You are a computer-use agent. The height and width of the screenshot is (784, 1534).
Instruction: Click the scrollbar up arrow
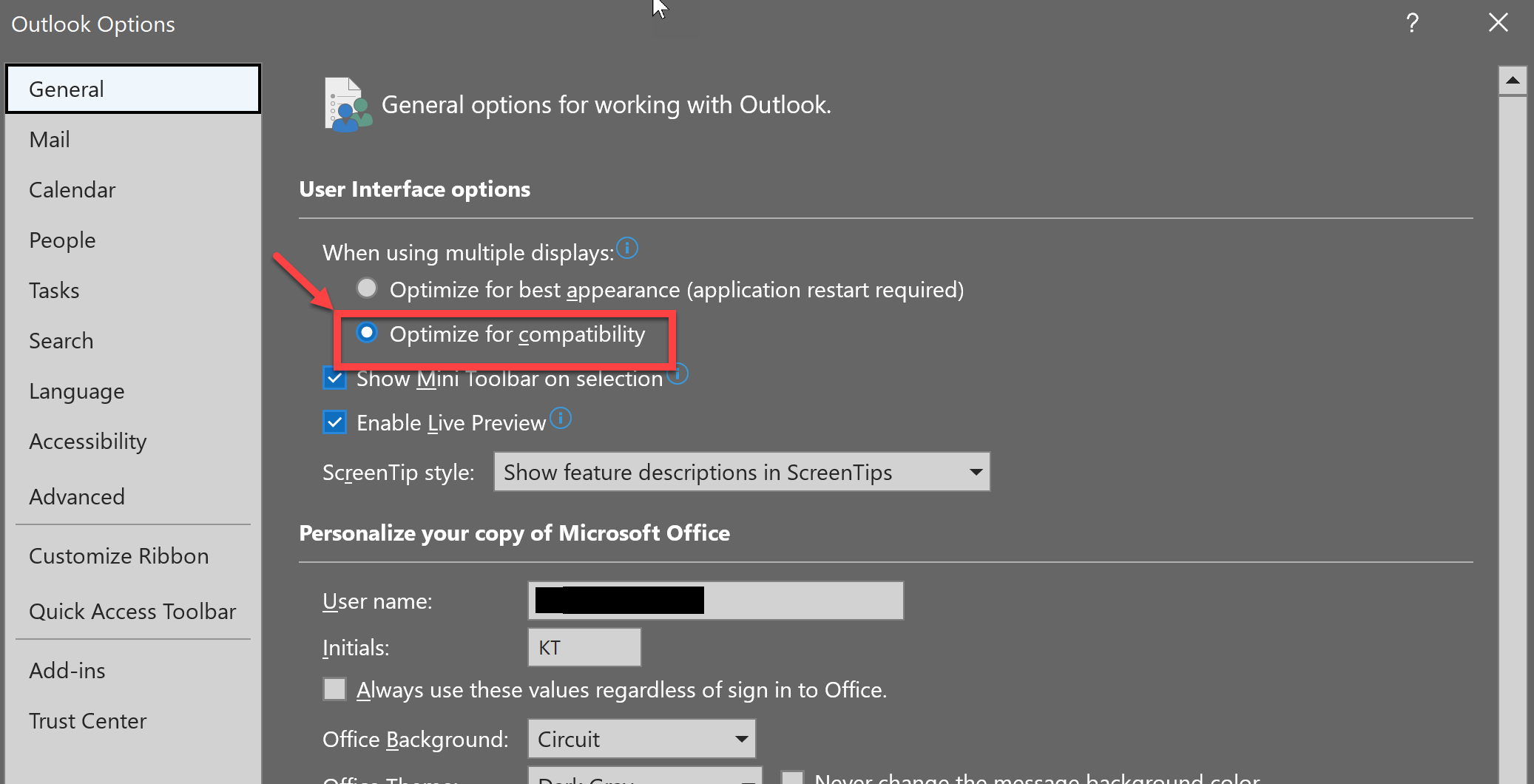(1513, 80)
